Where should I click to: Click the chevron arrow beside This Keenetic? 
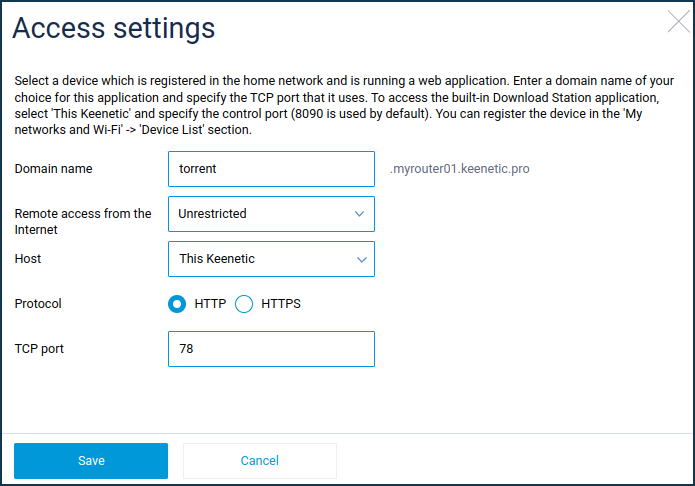pos(362,259)
